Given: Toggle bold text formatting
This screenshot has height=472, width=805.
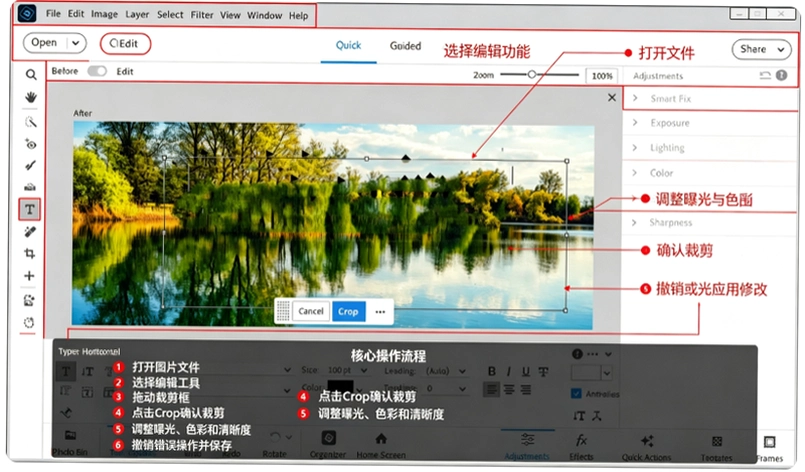Looking at the screenshot, I should (x=491, y=371).
